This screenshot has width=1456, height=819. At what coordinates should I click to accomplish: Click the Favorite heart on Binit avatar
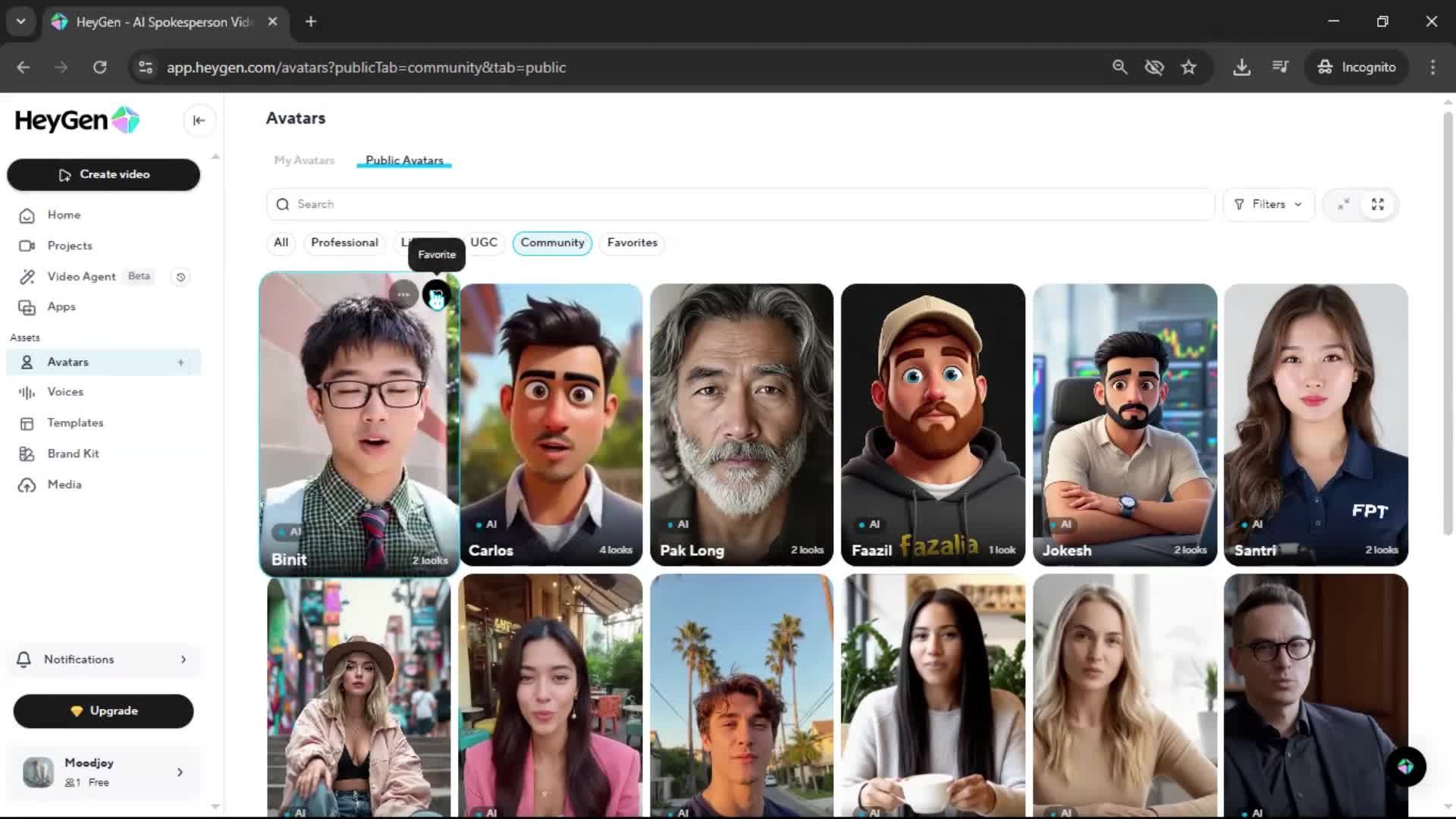point(436,295)
